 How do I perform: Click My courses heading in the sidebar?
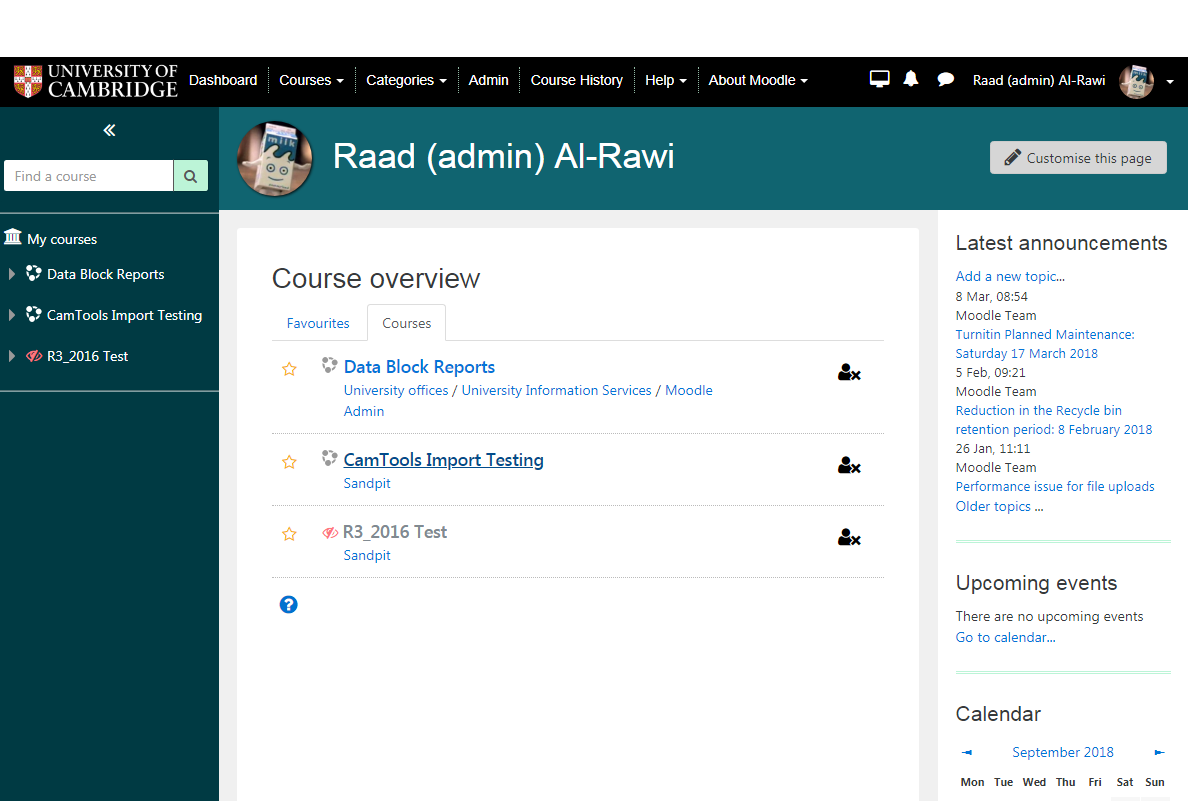click(x=62, y=239)
